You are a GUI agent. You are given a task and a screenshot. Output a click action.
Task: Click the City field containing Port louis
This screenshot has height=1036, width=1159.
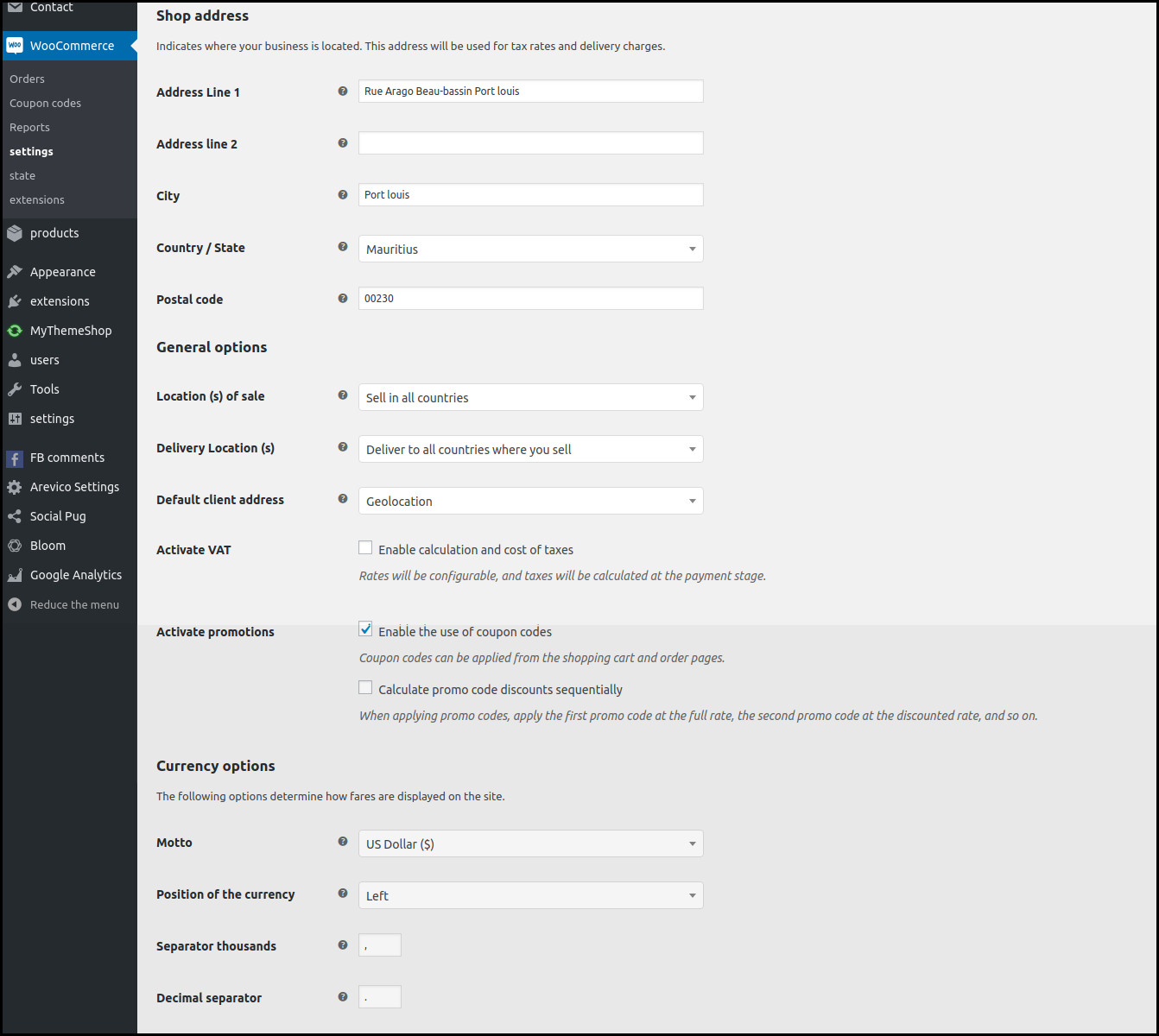531,194
